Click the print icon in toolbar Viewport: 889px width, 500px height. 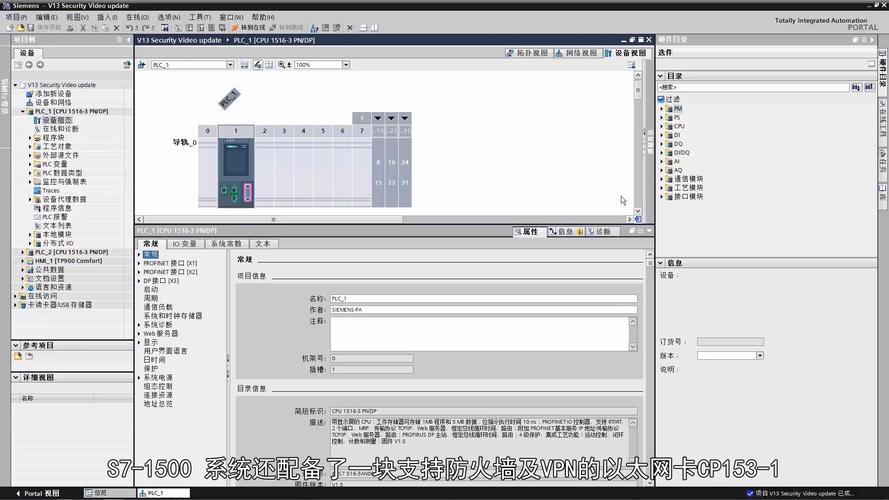pos(70,27)
